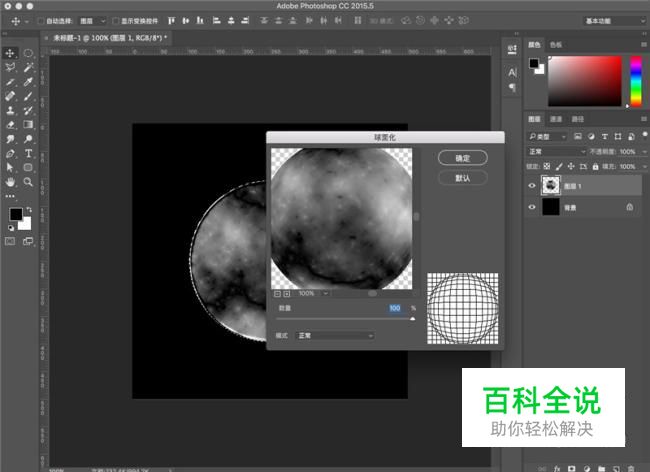The height and width of the screenshot is (472, 650).
Task: Add a layer style with fx button
Action: [x=557, y=469]
